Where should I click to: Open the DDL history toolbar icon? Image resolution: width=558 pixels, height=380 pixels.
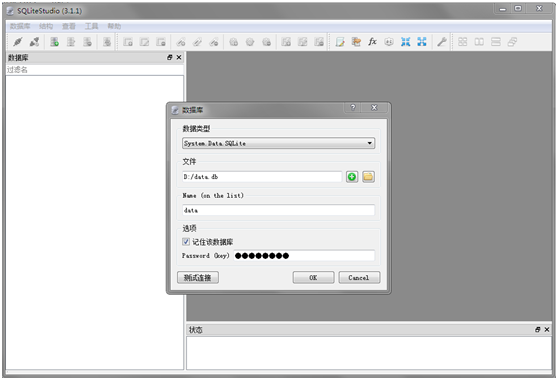(356, 42)
